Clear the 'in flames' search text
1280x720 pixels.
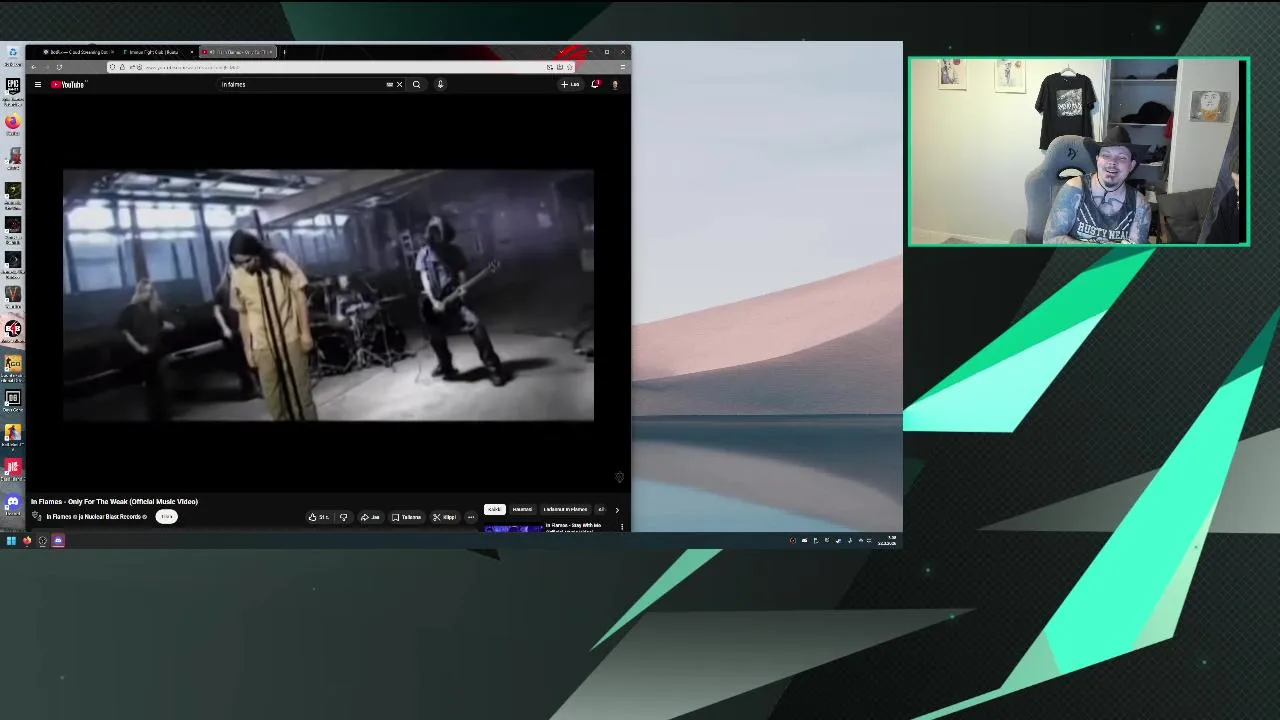[399, 84]
